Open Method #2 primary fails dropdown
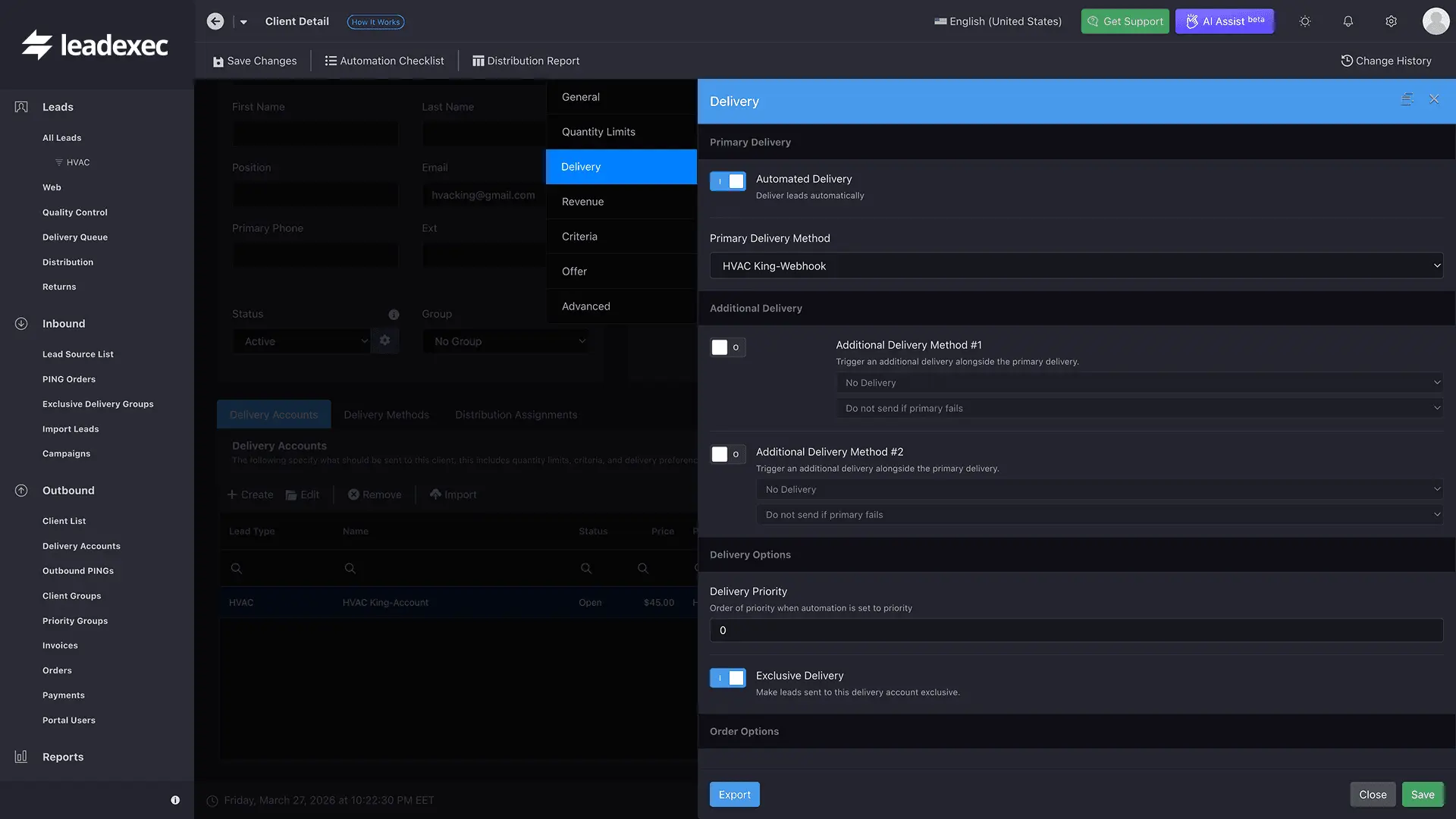 (x=1100, y=515)
